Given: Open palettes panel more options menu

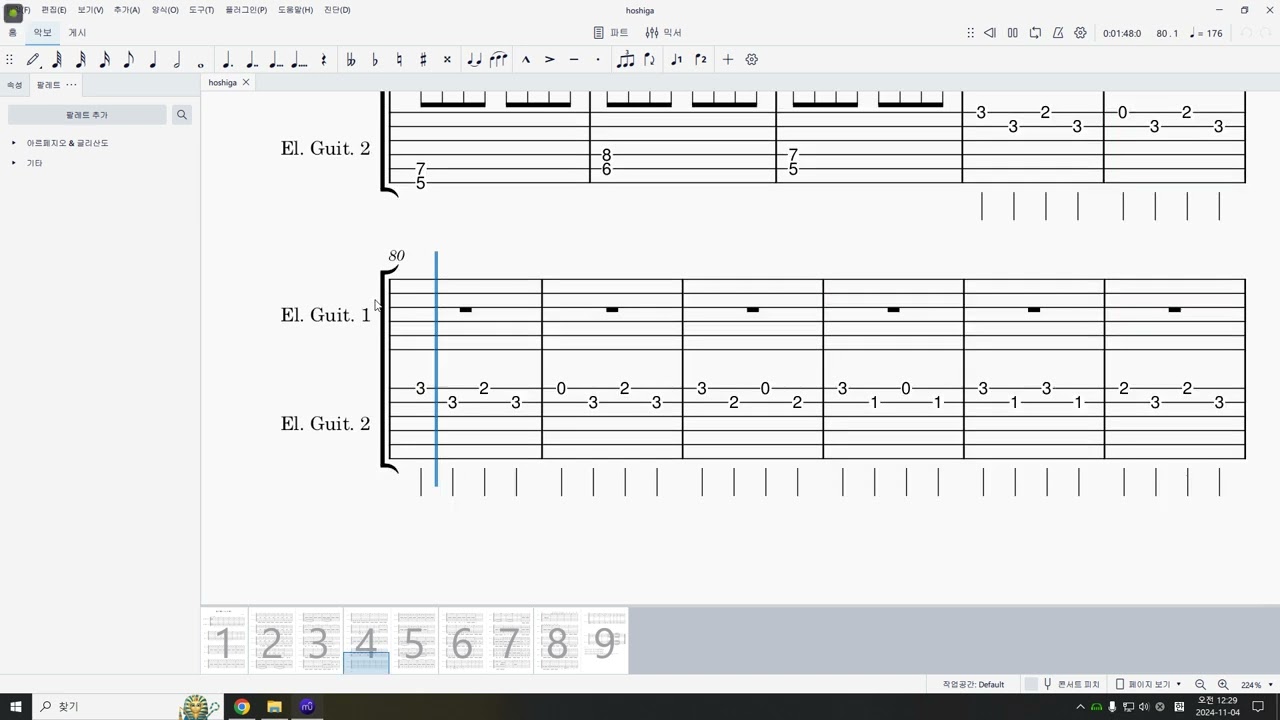Looking at the screenshot, I should pyautogui.click(x=71, y=85).
